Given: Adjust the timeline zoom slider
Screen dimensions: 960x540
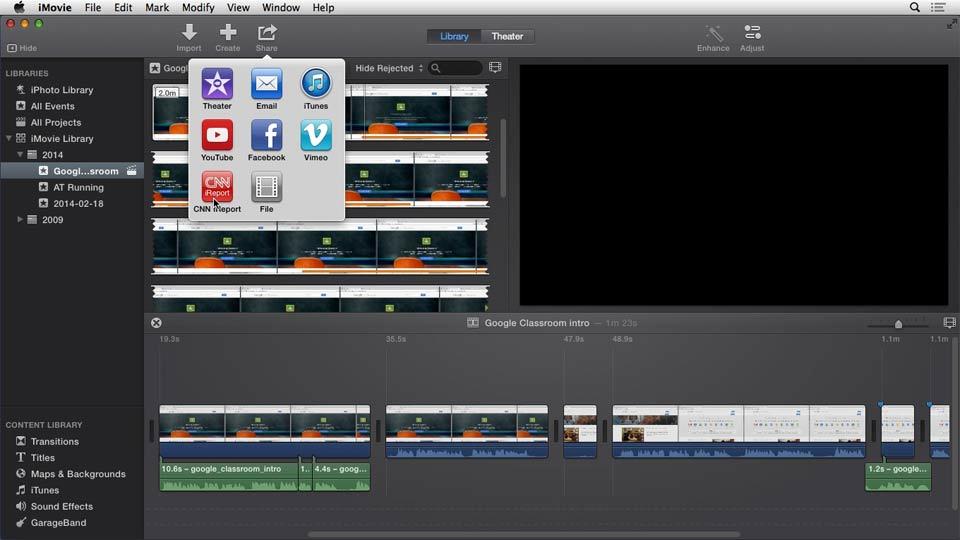Looking at the screenshot, I should (x=898, y=324).
